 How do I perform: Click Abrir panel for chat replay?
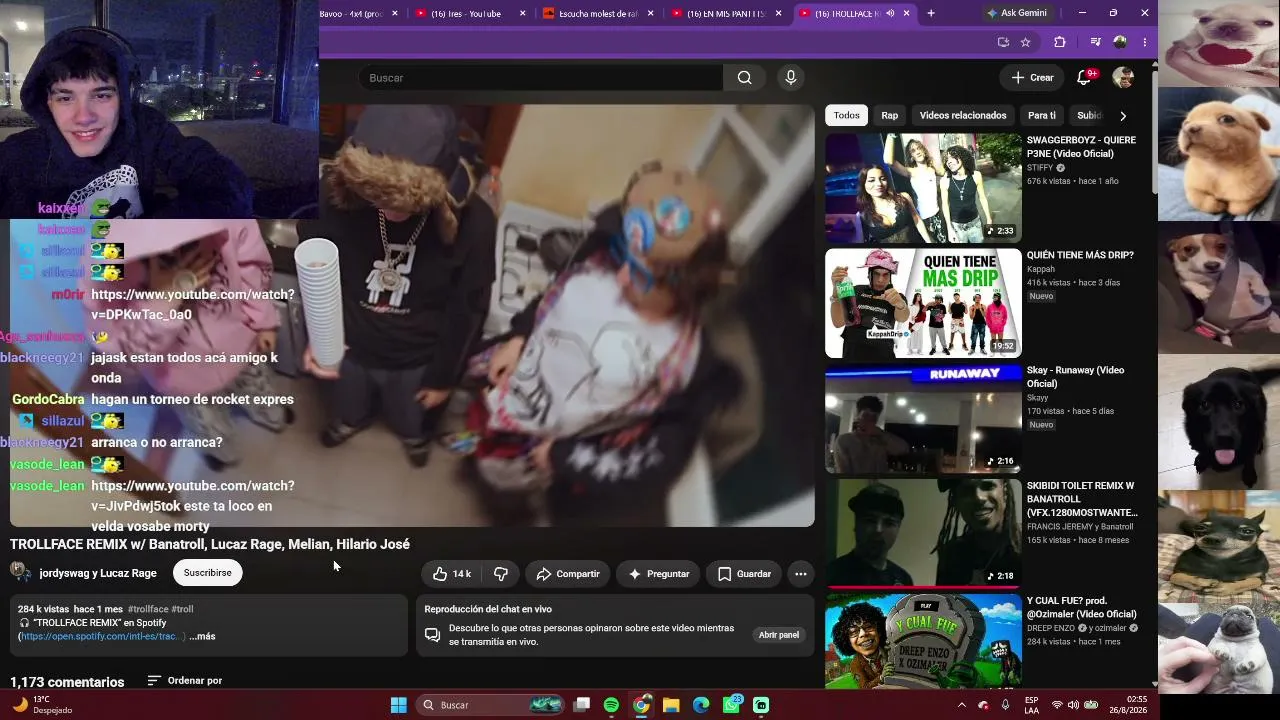click(778, 635)
